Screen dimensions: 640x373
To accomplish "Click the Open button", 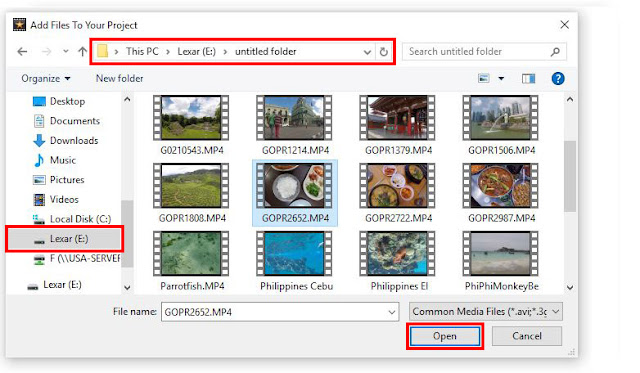I will coord(445,336).
